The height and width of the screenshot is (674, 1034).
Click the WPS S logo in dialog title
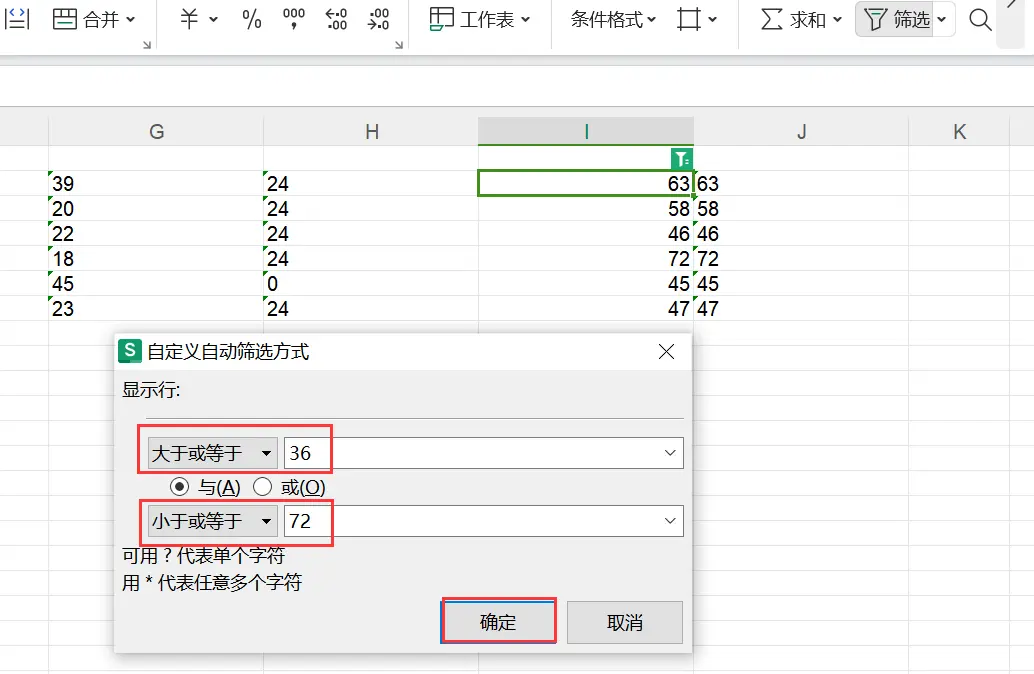130,351
